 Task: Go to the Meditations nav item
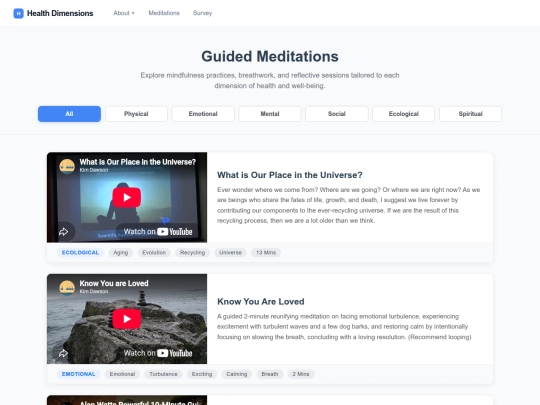tap(164, 13)
